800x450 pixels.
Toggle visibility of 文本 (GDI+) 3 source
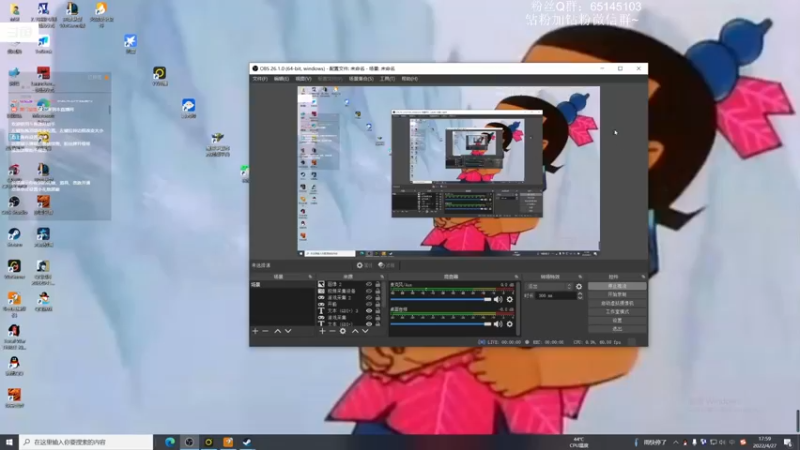point(369,311)
